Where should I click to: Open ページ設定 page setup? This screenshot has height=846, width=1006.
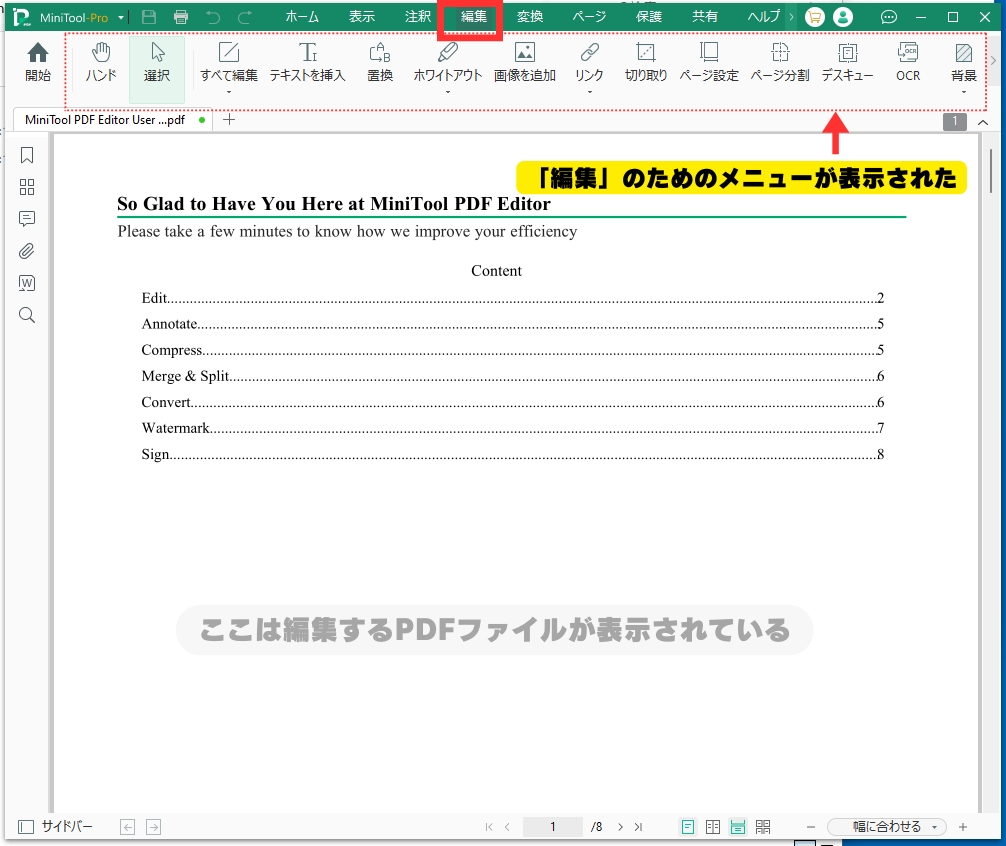pyautogui.click(x=709, y=62)
